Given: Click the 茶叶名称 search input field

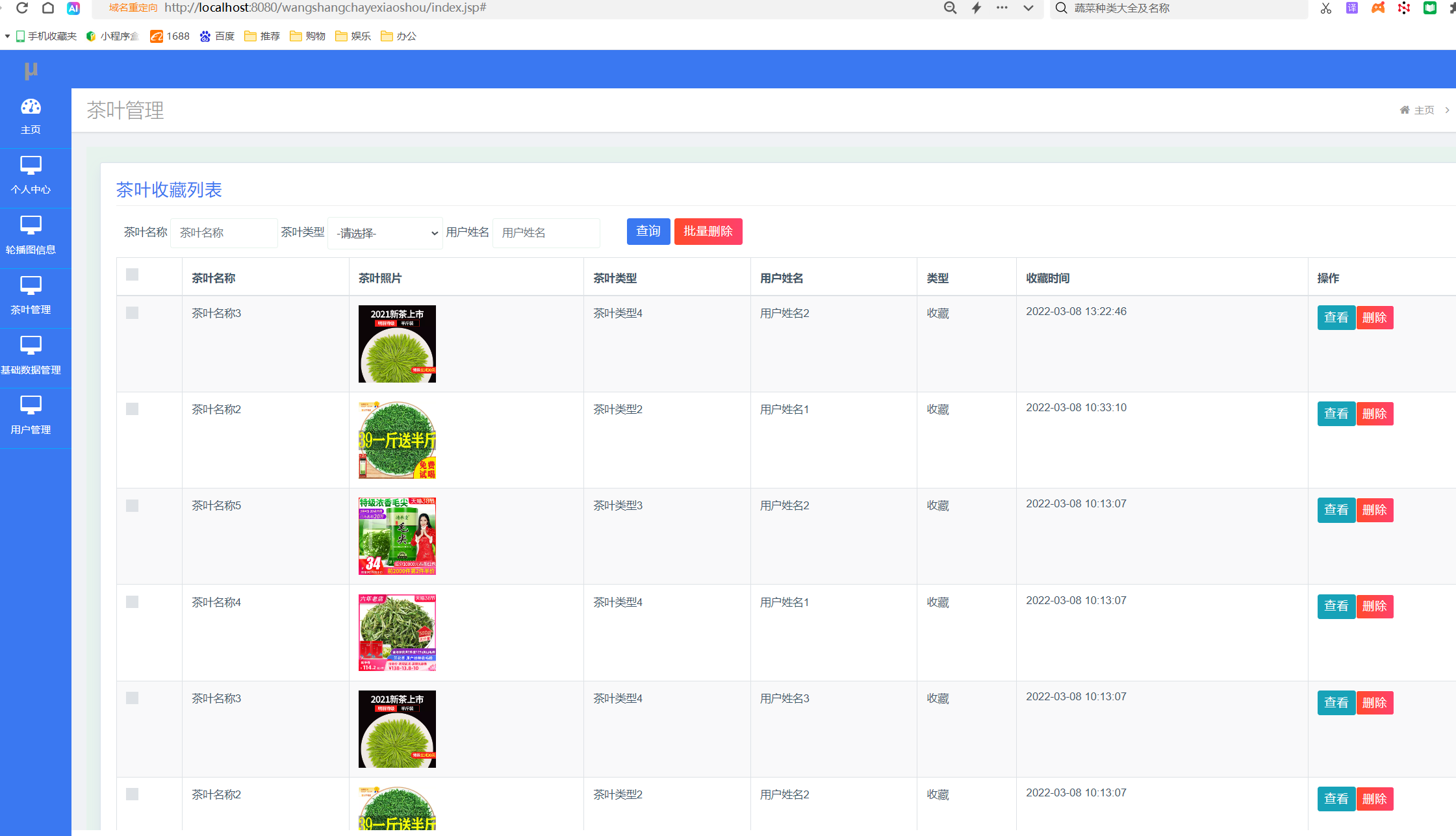Looking at the screenshot, I should point(224,233).
